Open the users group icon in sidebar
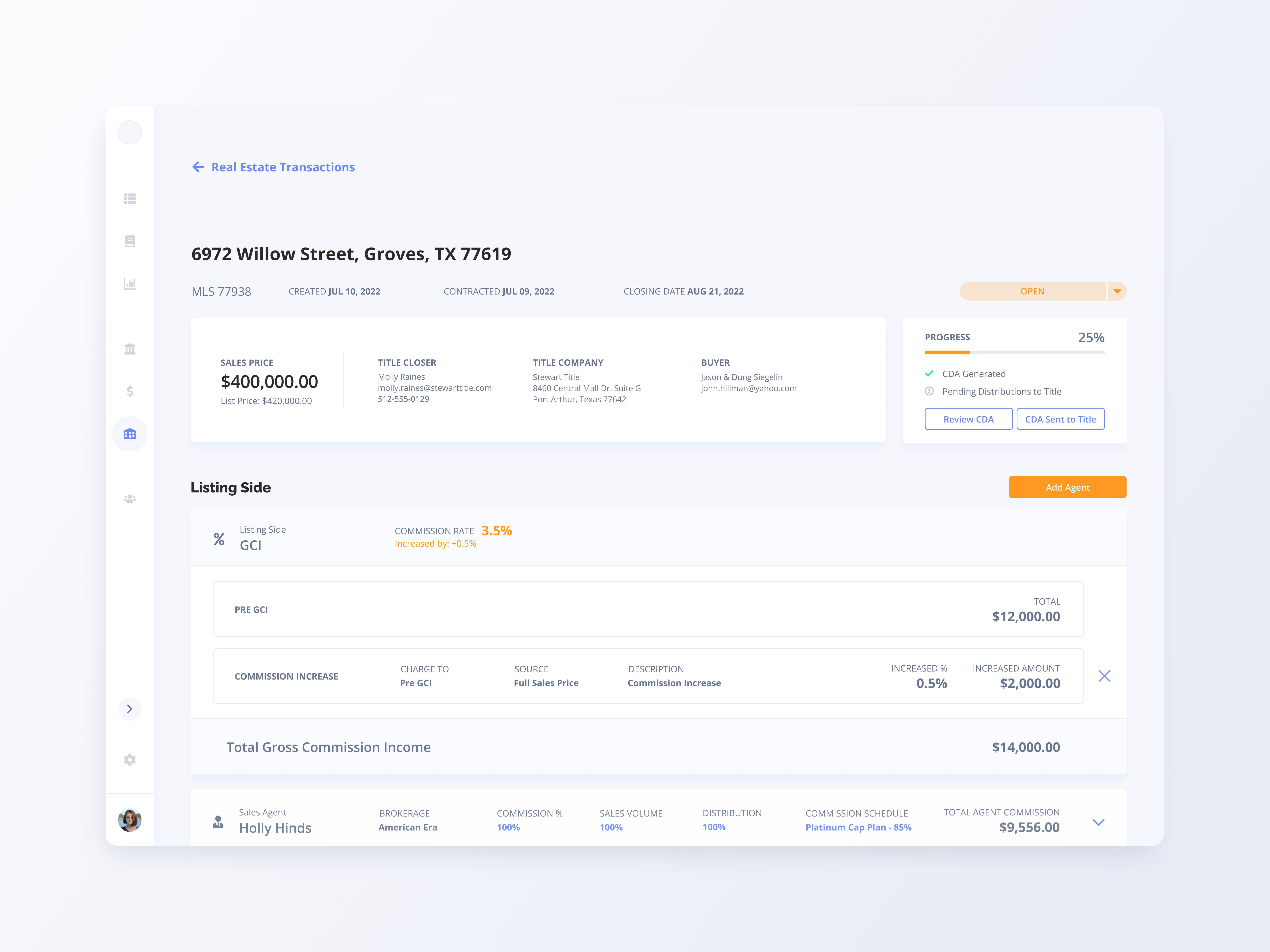This screenshot has width=1270, height=952. click(130, 499)
